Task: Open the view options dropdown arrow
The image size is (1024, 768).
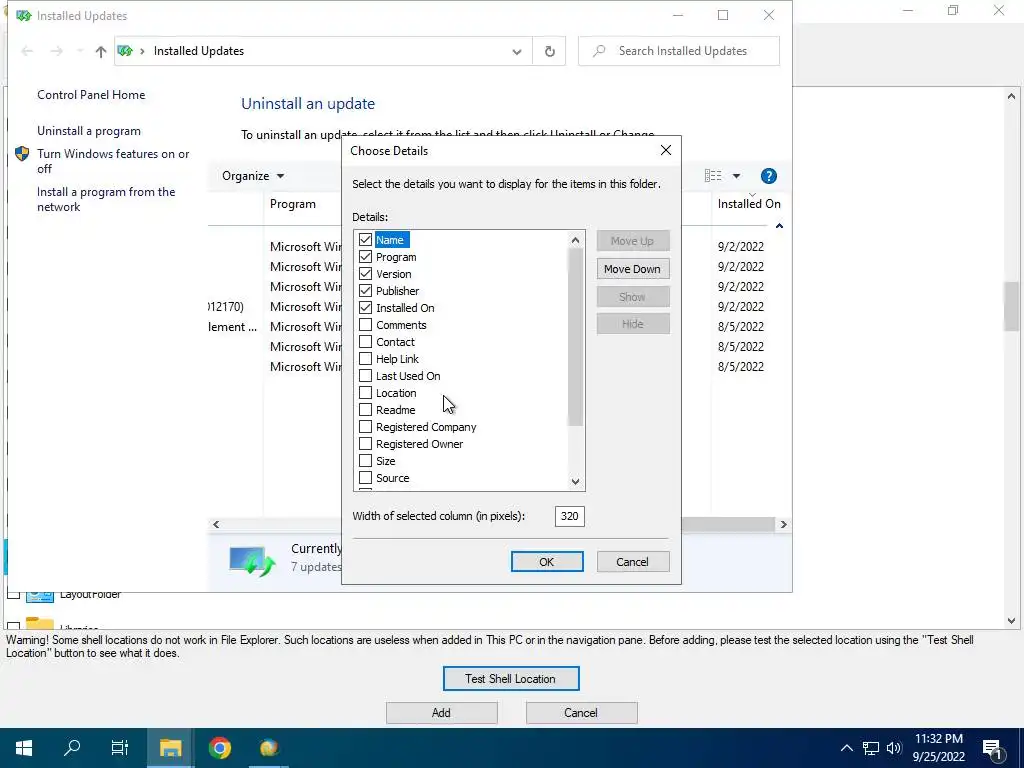Action: [x=736, y=176]
